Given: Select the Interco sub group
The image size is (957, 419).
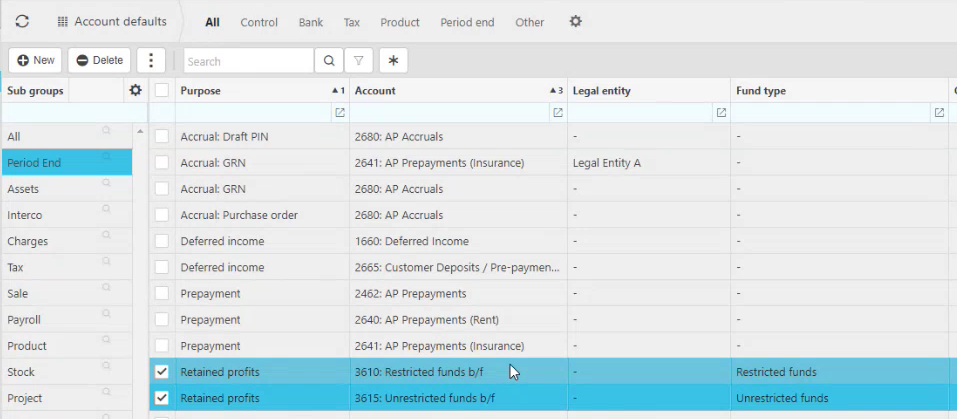Looking at the screenshot, I should (x=67, y=215).
